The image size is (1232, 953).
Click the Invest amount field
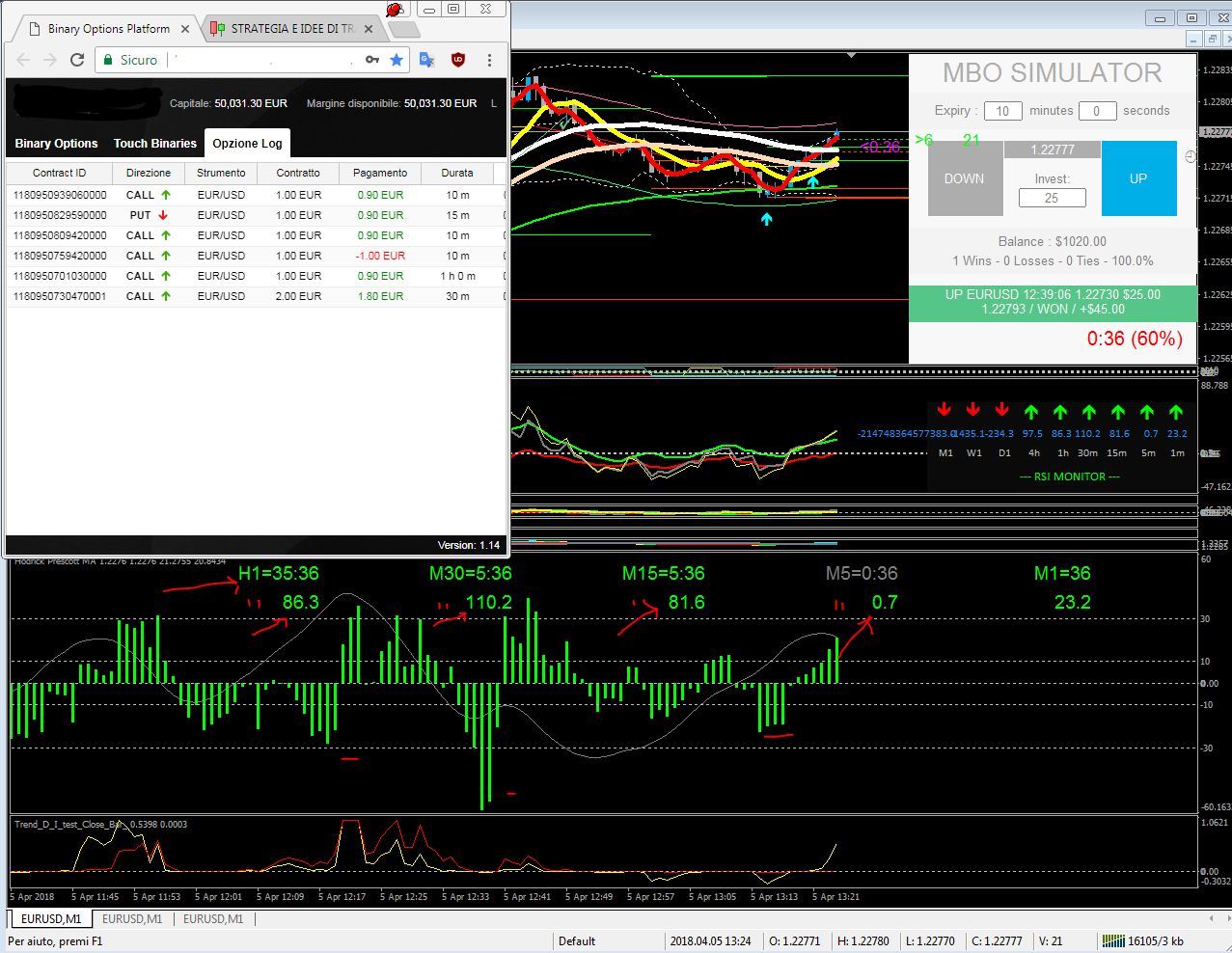coord(1052,198)
